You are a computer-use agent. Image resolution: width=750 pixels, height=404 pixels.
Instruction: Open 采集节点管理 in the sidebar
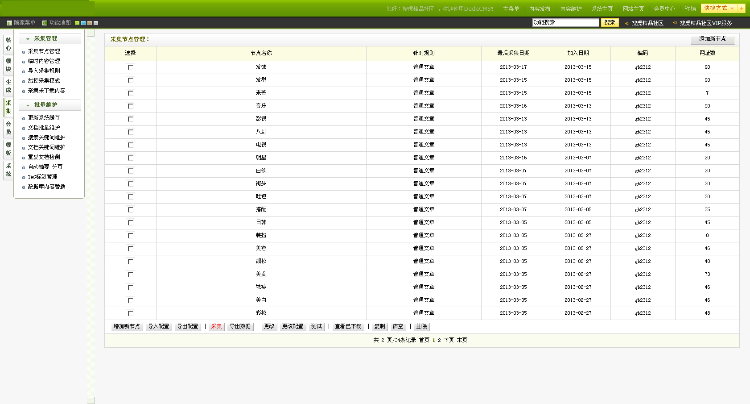(x=44, y=51)
